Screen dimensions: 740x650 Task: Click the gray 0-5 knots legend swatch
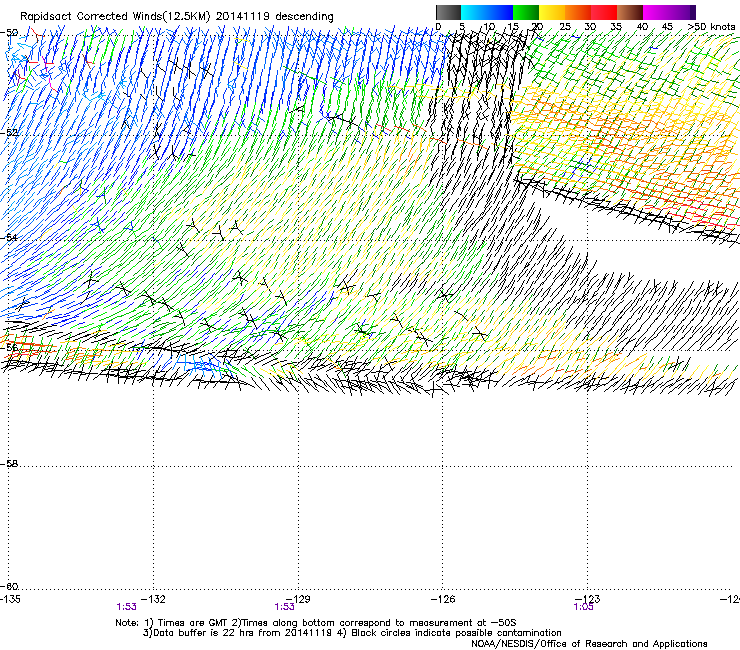click(448, 12)
